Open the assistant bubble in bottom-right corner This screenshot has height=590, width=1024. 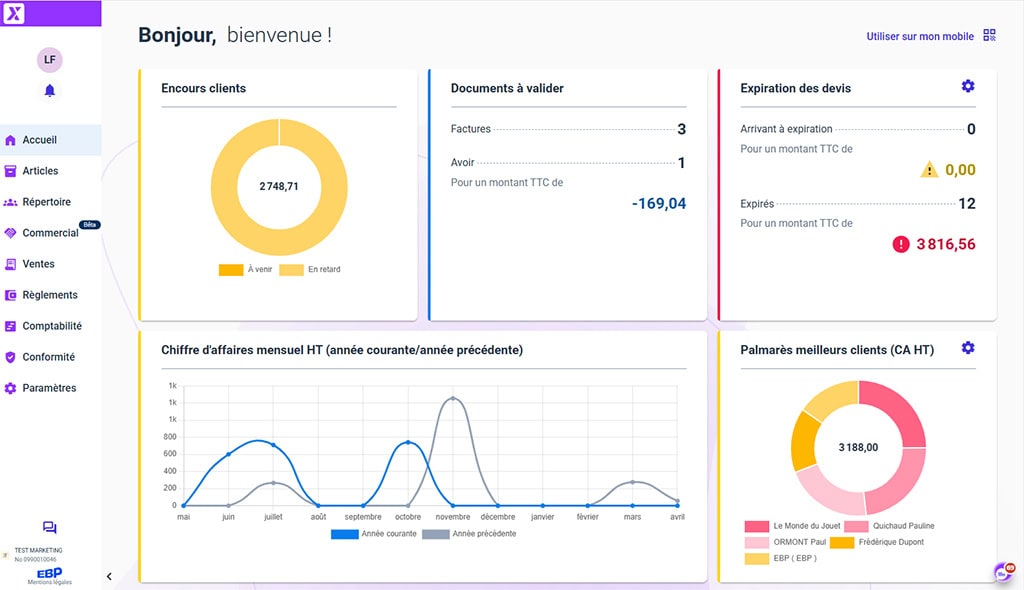coord(1004,571)
